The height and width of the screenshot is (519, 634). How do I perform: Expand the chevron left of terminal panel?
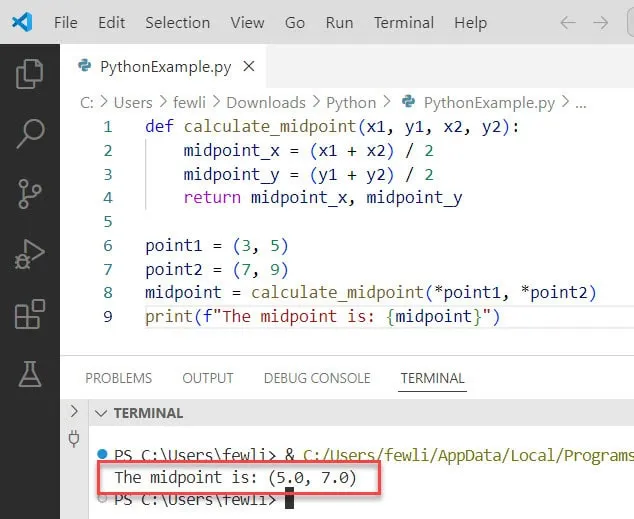click(73, 411)
